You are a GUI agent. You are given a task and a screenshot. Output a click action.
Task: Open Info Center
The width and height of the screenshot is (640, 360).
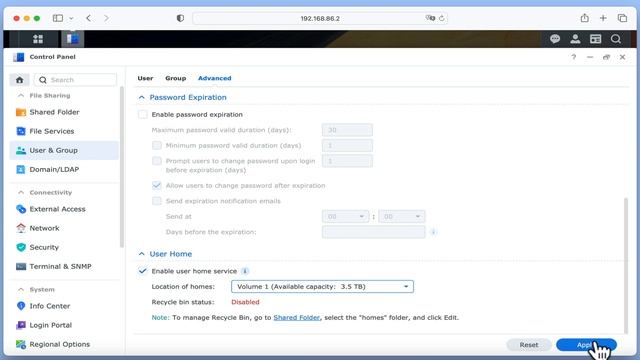tap(64, 306)
